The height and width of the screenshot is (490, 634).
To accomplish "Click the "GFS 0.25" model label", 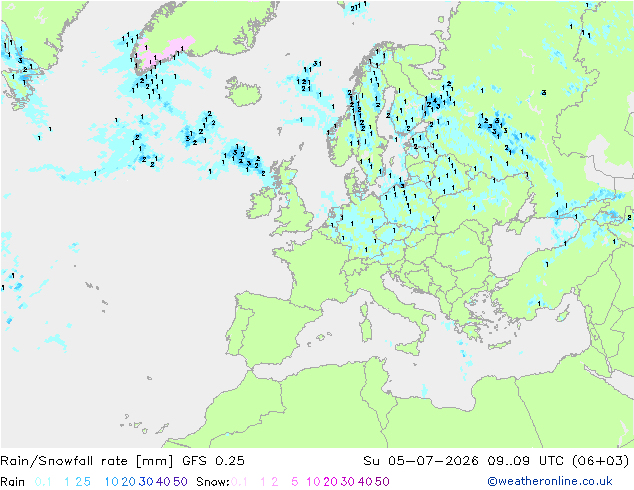I will coord(213,461).
